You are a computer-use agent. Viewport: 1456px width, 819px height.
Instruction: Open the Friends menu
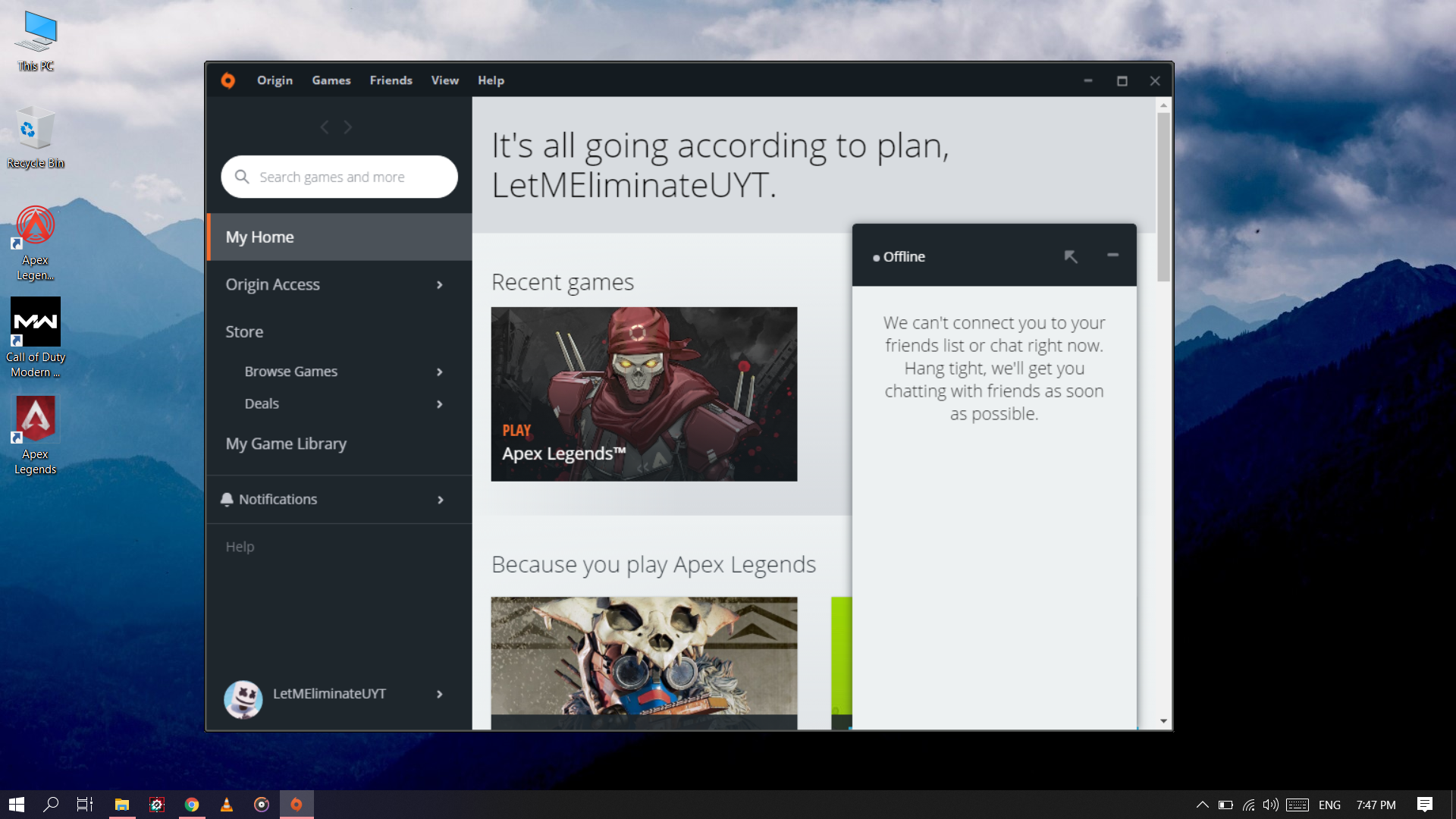point(391,80)
